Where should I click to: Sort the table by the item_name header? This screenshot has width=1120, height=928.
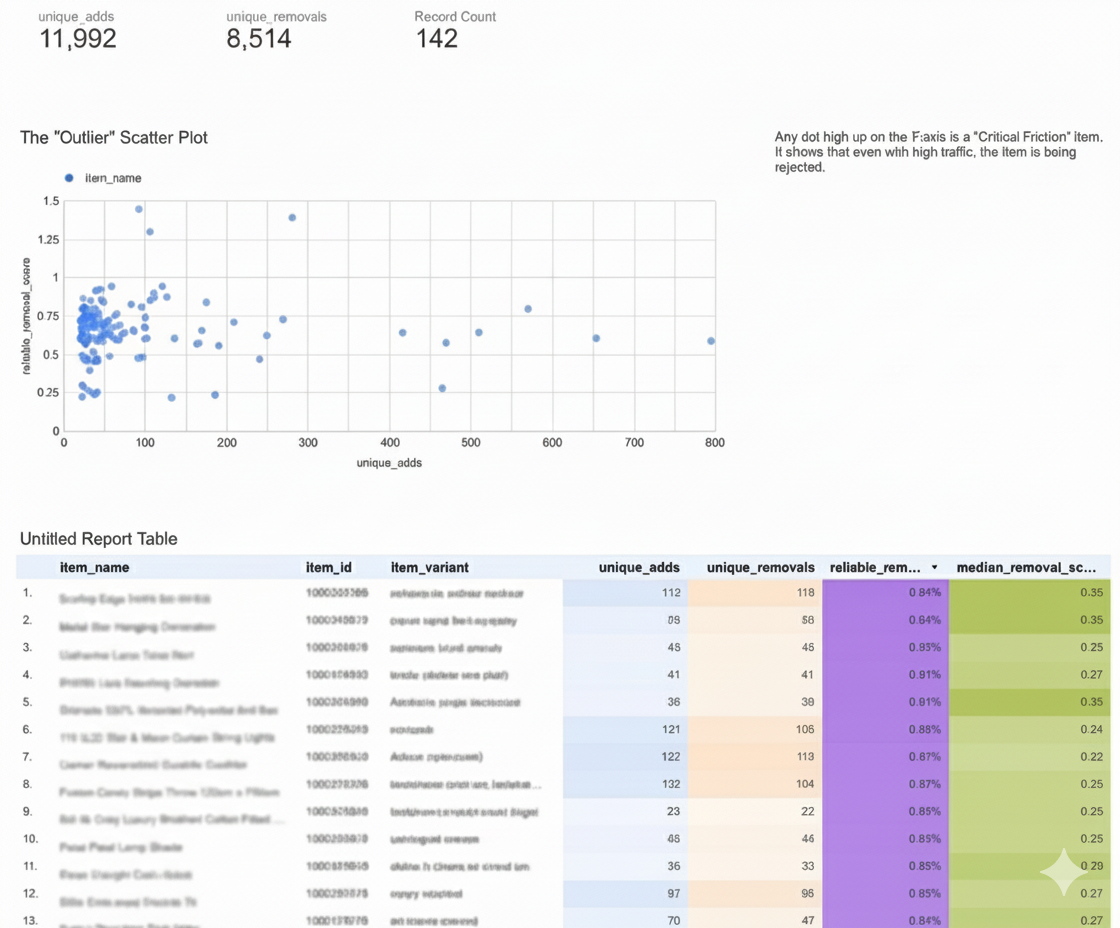pyautogui.click(x=94, y=568)
